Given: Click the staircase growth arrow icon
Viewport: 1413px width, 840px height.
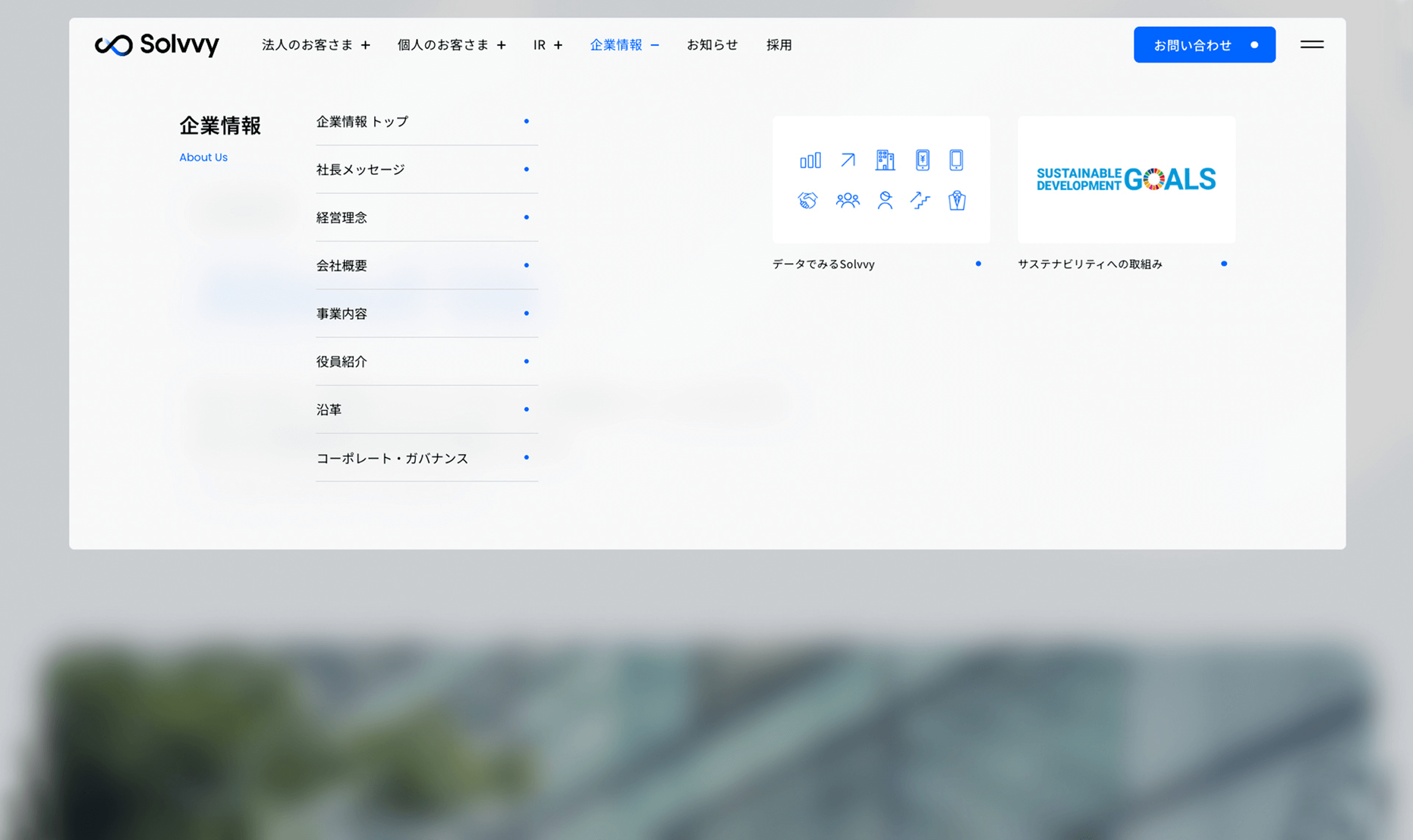Looking at the screenshot, I should 920,200.
